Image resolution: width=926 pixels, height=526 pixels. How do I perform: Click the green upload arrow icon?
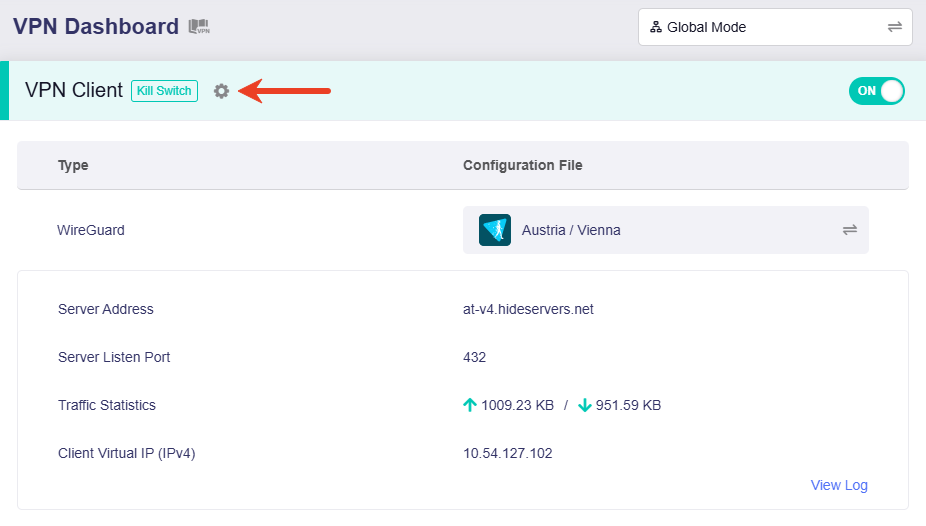(x=470, y=405)
